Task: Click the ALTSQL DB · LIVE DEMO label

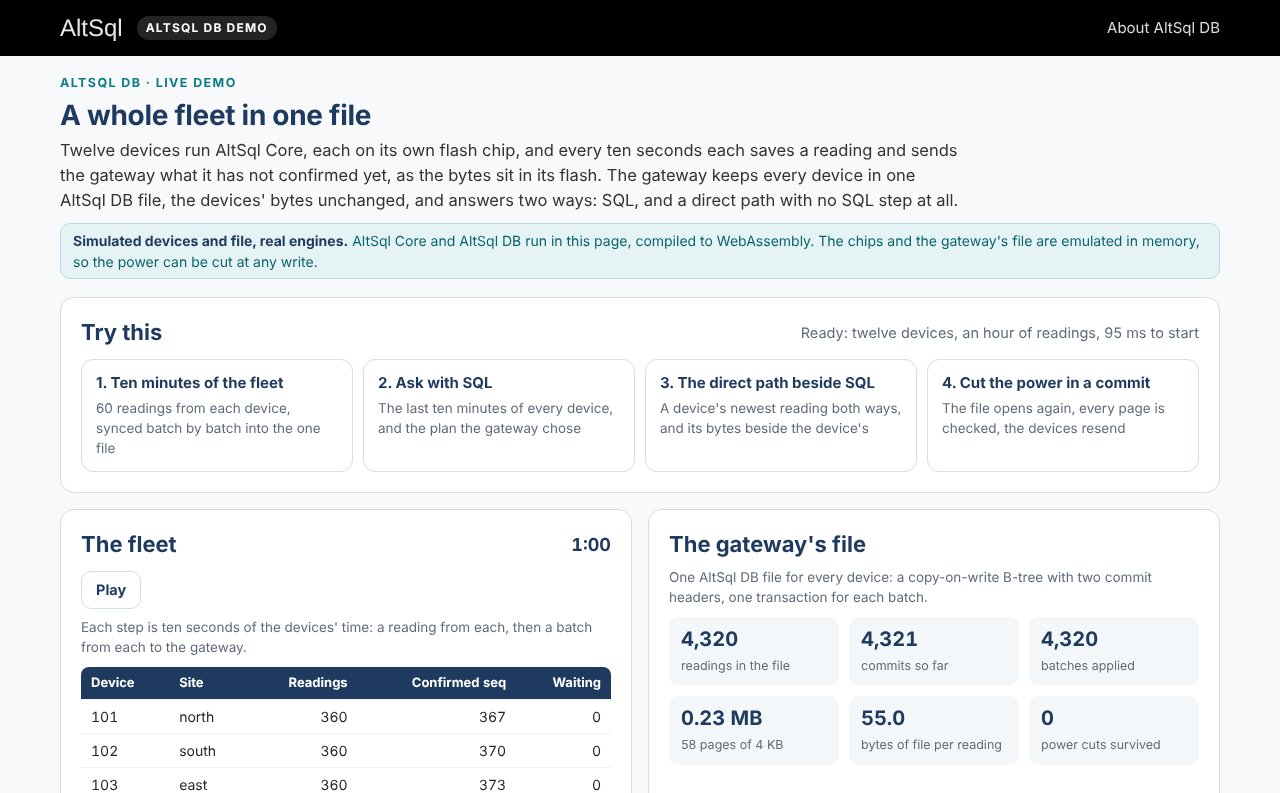Action: (148, 83)
